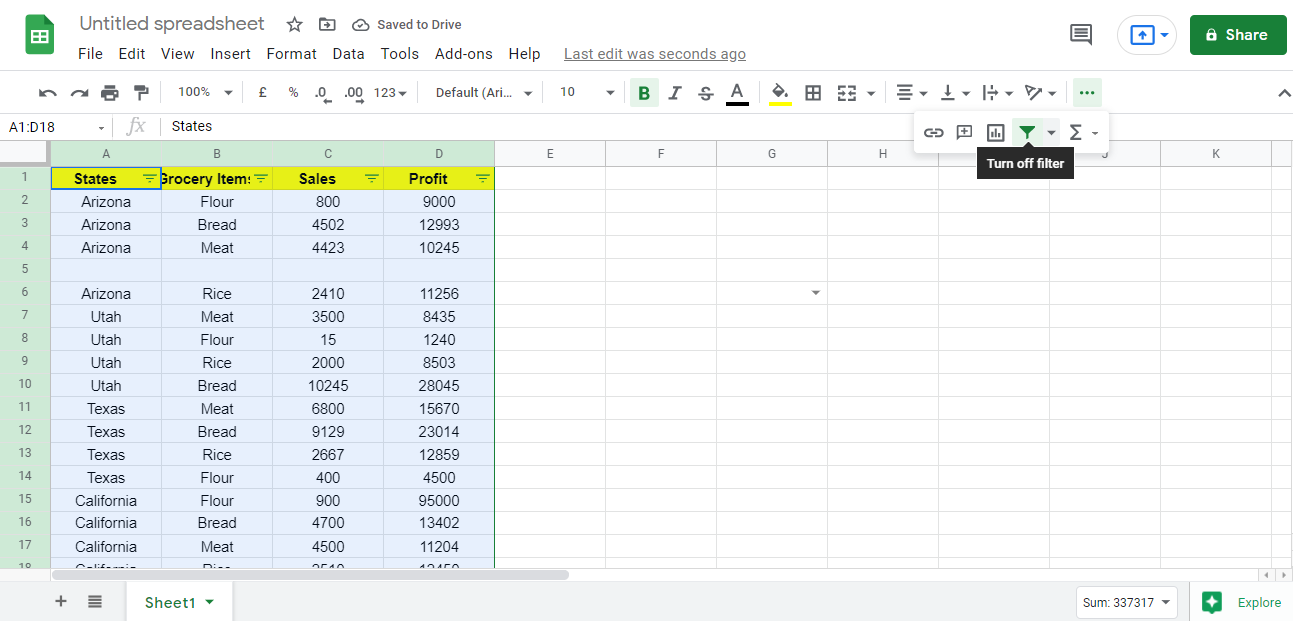Open the Functions sigma menu
The width and height of the screenshot is (1293, 621).
[x=1083, y=132]
